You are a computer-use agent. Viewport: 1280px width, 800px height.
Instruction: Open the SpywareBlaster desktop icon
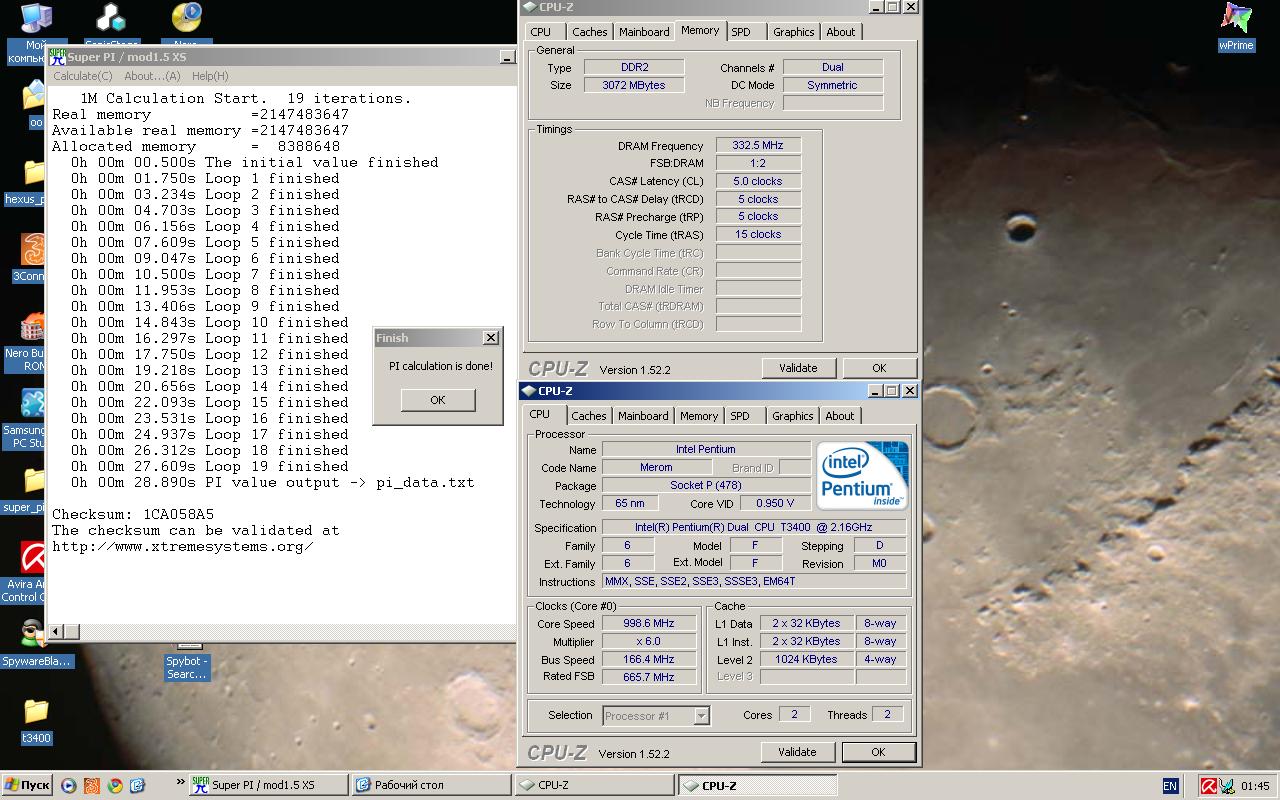[35, 634]
